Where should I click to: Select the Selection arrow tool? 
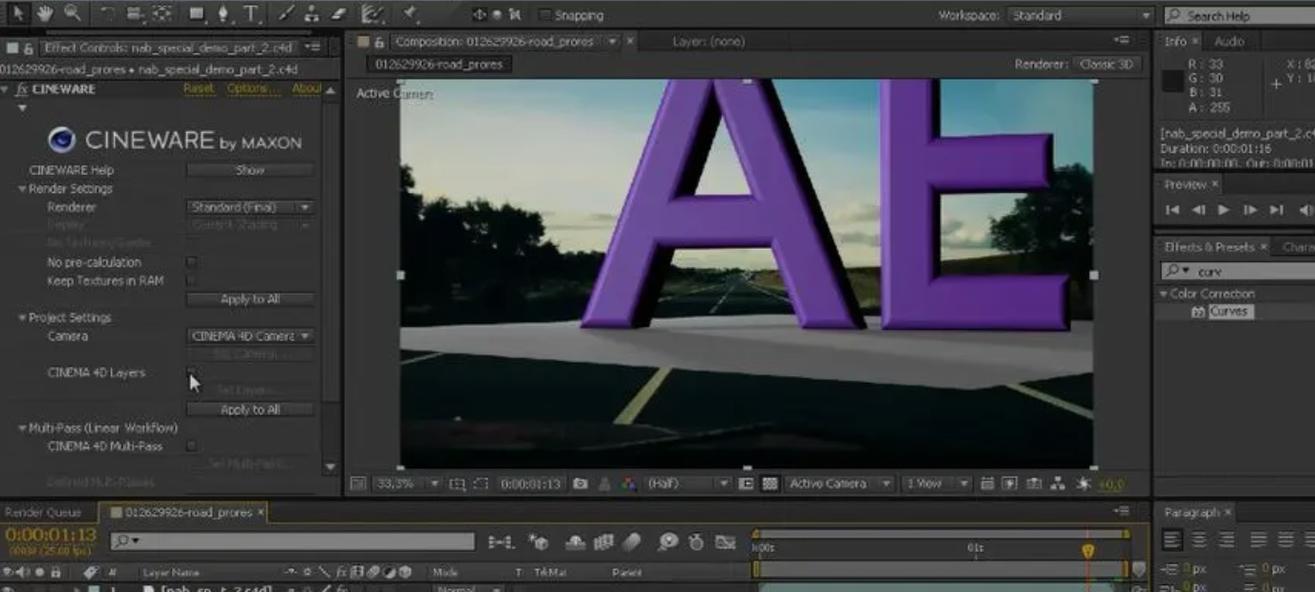click(20, 14)
